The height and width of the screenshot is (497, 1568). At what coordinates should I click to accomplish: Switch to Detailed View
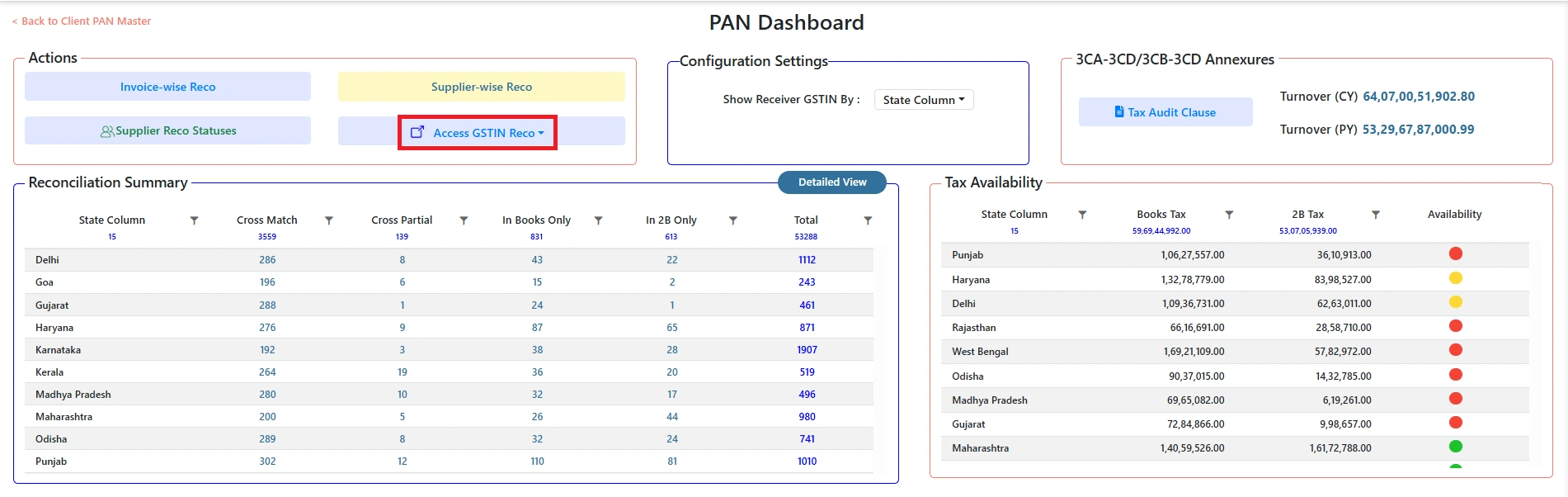coord(832,182)
